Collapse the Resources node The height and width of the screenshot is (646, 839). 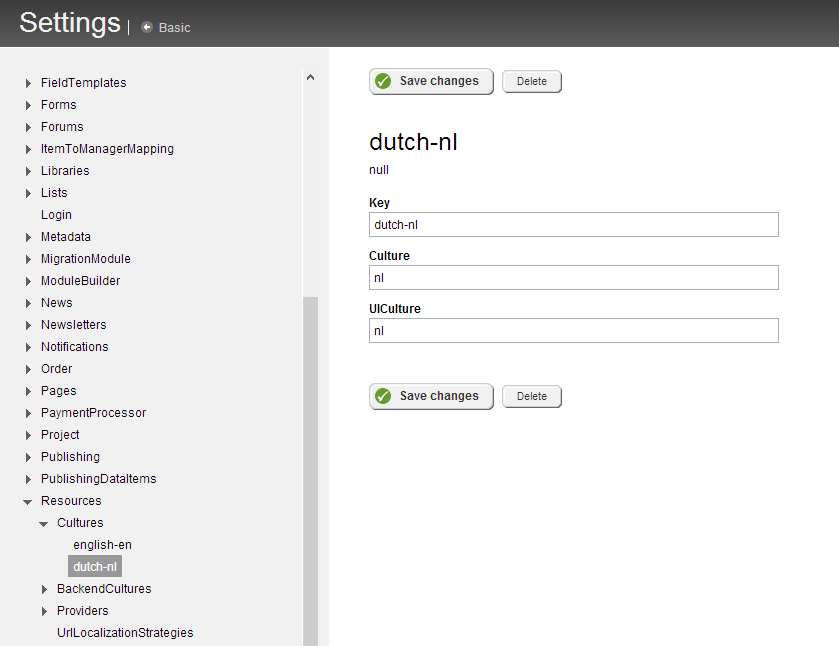(28, 502)
